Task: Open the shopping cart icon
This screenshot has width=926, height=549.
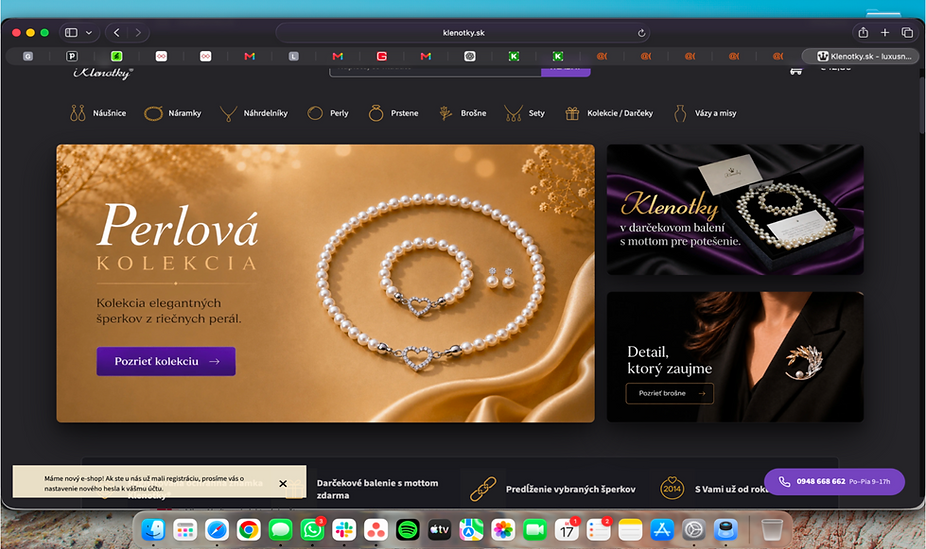Action: (795, 71)
